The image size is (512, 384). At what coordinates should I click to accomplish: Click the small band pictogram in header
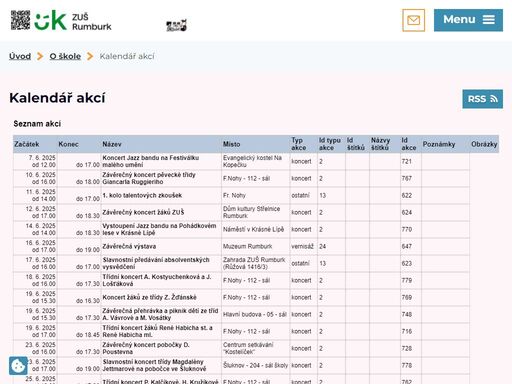[176, 25]
